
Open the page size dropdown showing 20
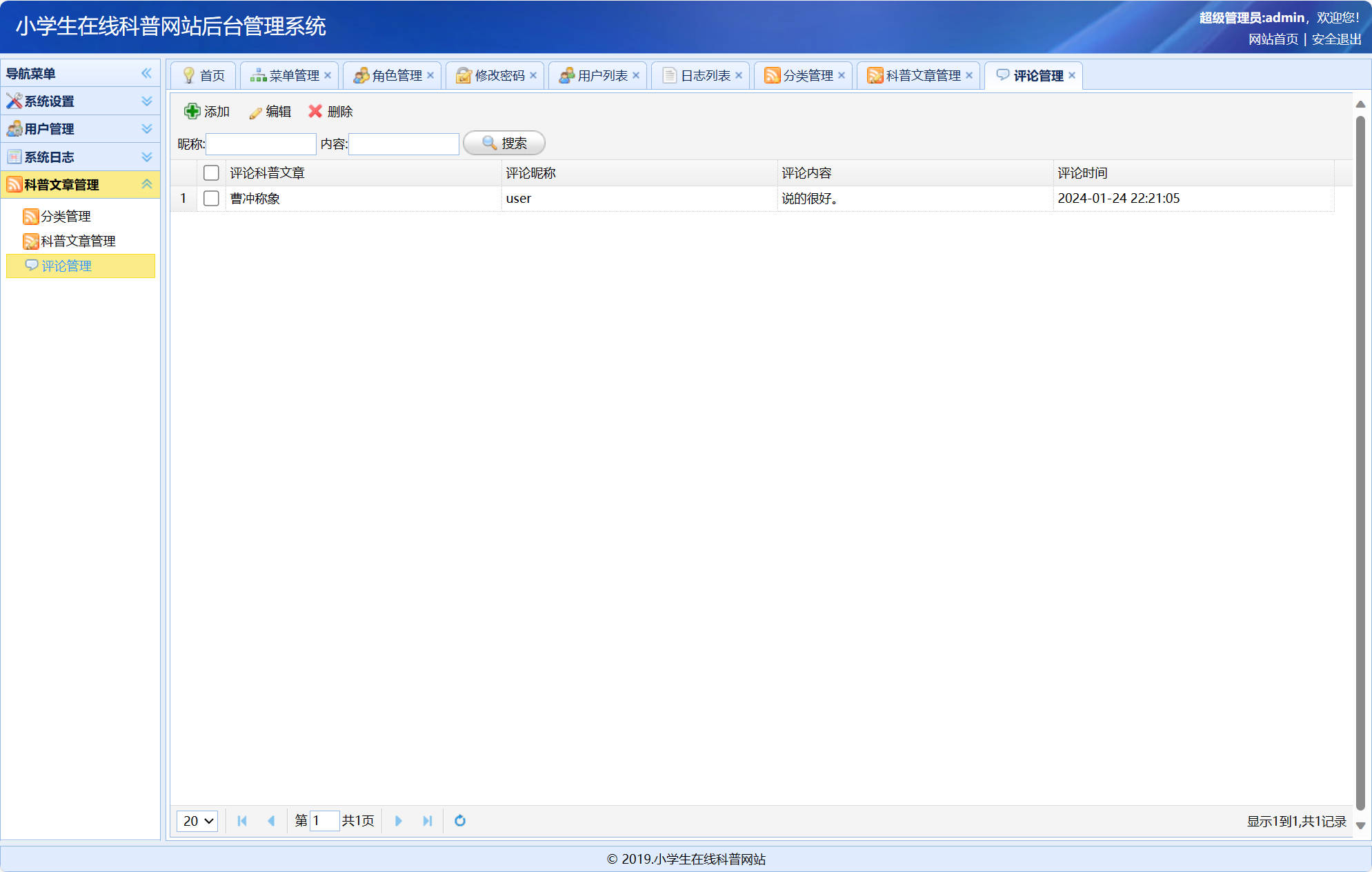197,821
